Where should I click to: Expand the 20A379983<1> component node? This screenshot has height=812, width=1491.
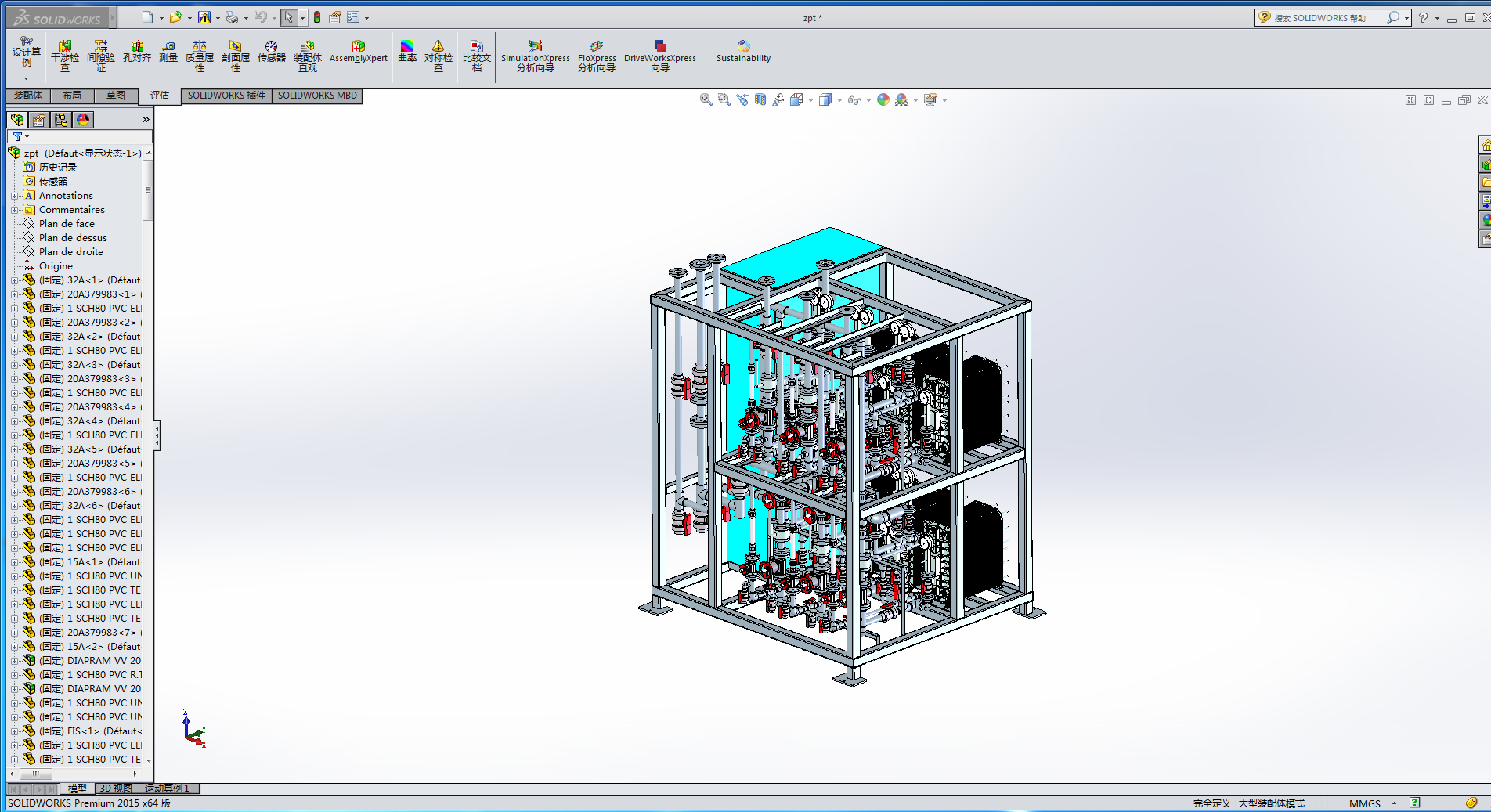[x=14, y=294]
